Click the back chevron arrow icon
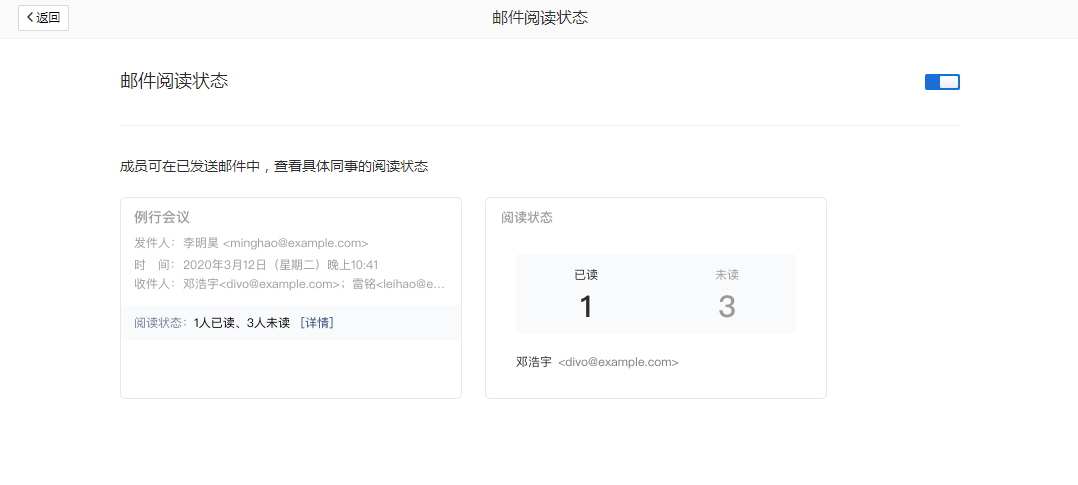This screenshot has width=1078, height=485. (30, 18)
